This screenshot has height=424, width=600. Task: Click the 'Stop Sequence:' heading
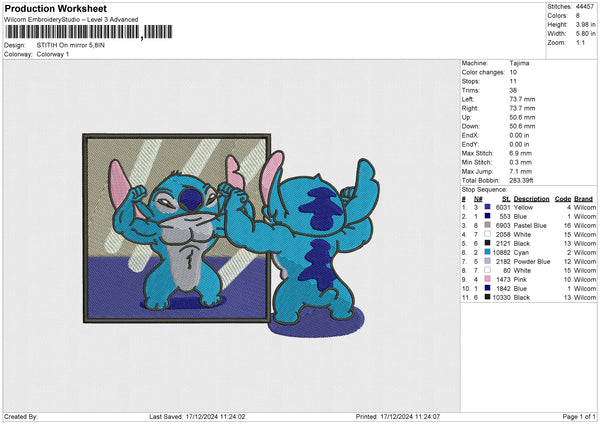484,190
